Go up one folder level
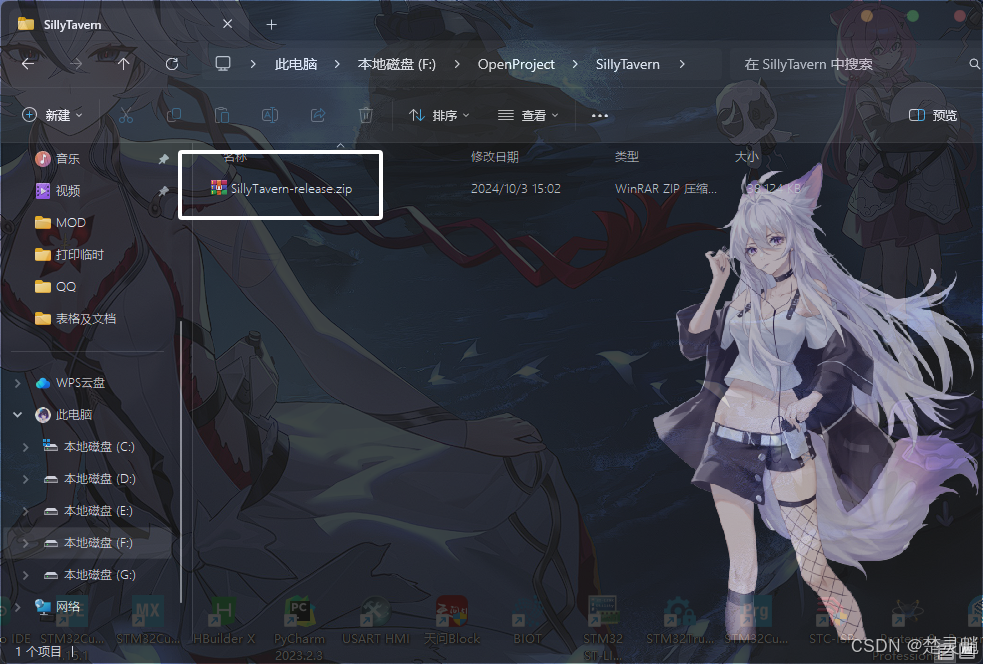This screenshot has width=983, height=664. (124, 64)
